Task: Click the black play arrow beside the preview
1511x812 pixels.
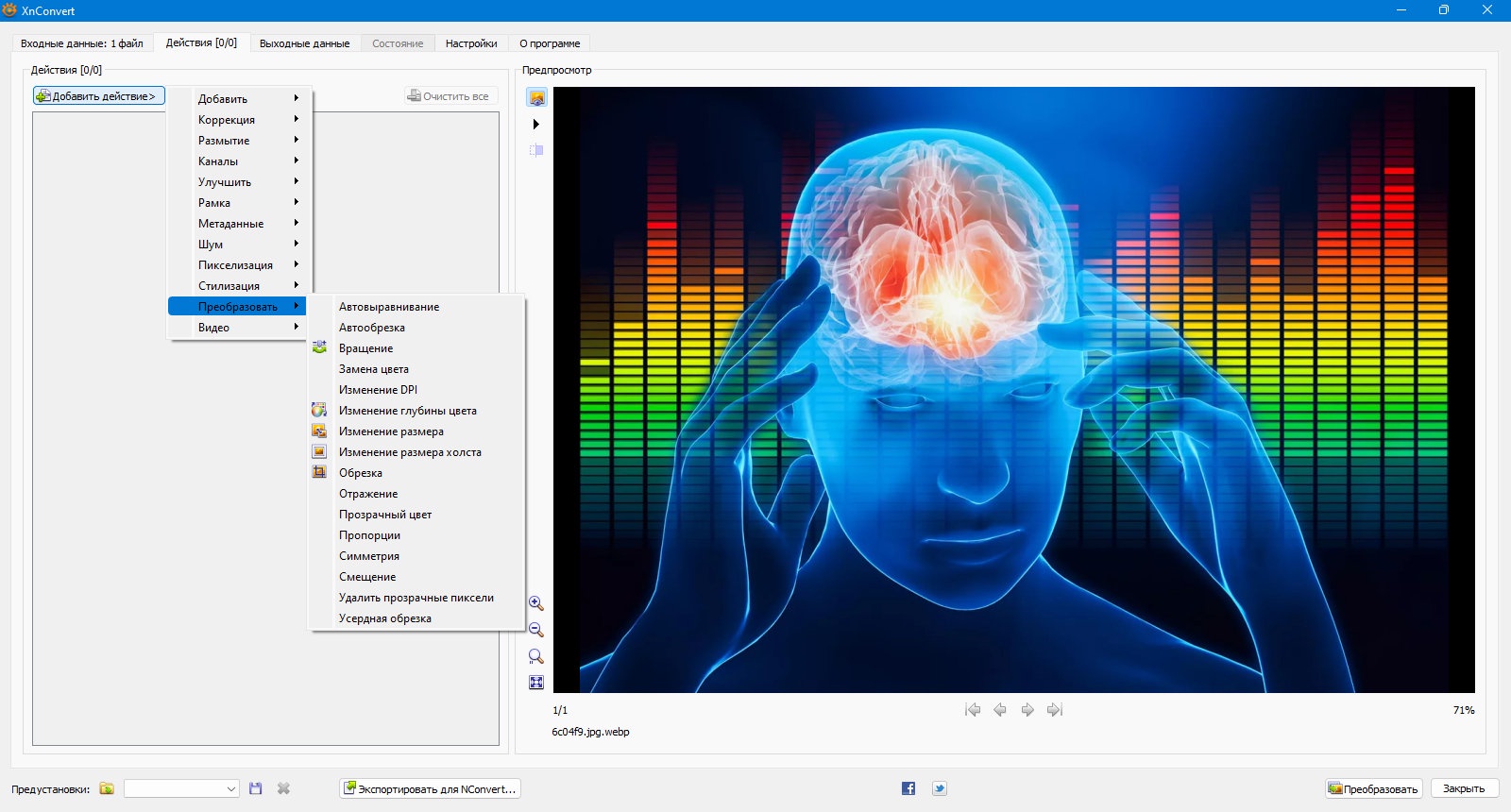Action: [x=536, y=124]
